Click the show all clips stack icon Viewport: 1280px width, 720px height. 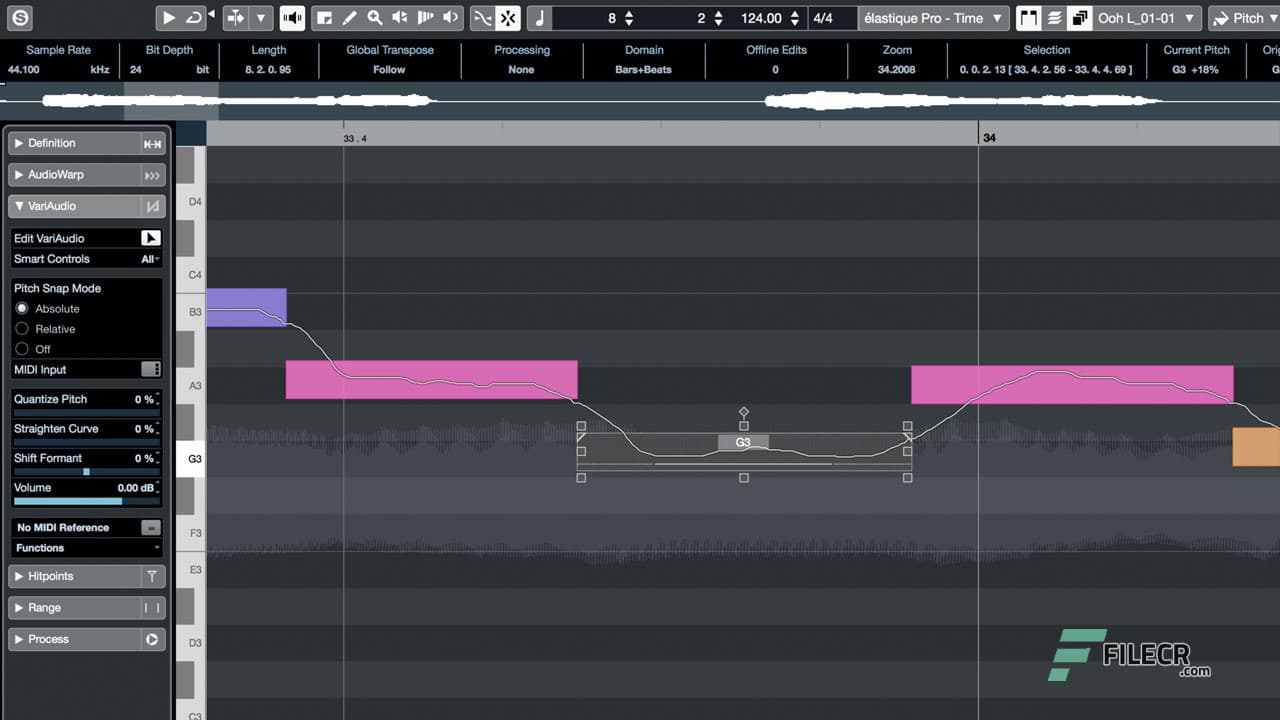(x=1078, y=17)
